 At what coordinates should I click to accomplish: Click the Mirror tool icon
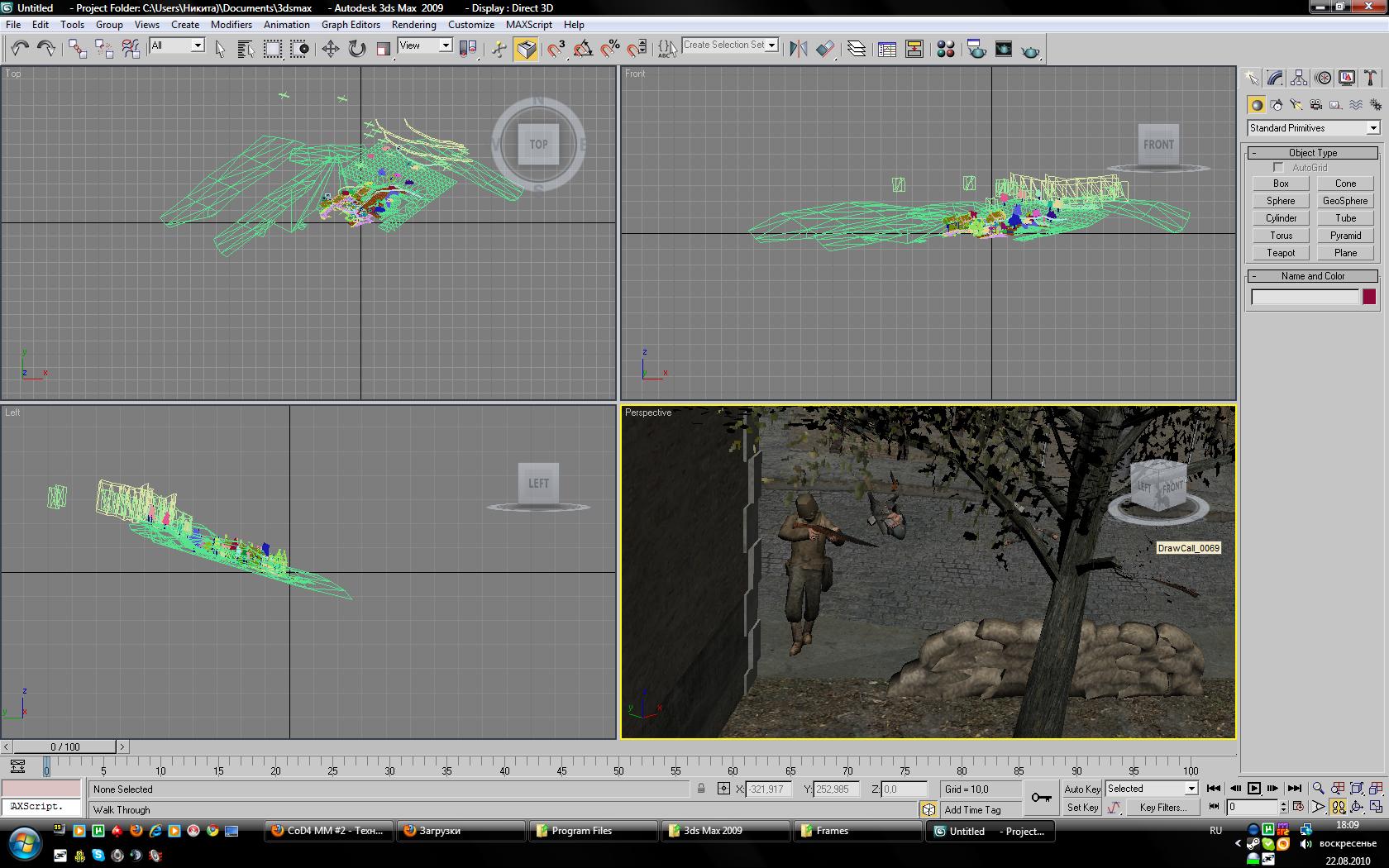pyautogui.click(x=798, y=50)
